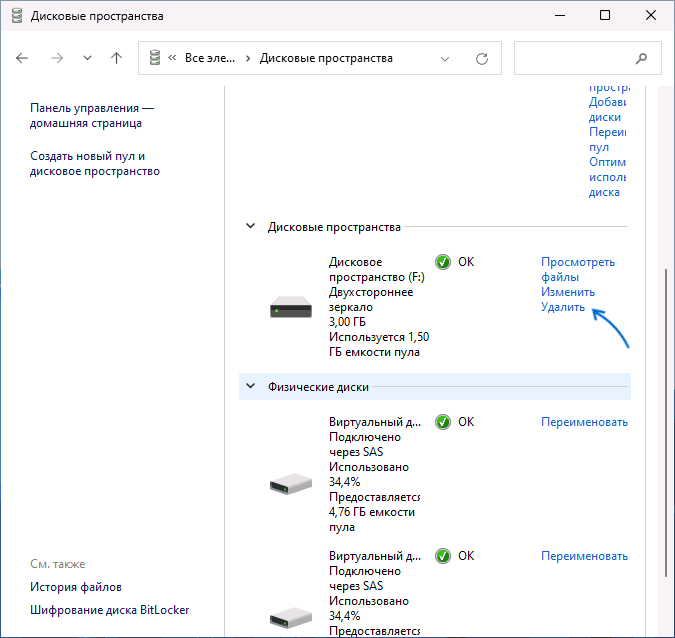
Task: Open "Создать новый пул и дисковое пространство"
Action: [x=95, y=164]
